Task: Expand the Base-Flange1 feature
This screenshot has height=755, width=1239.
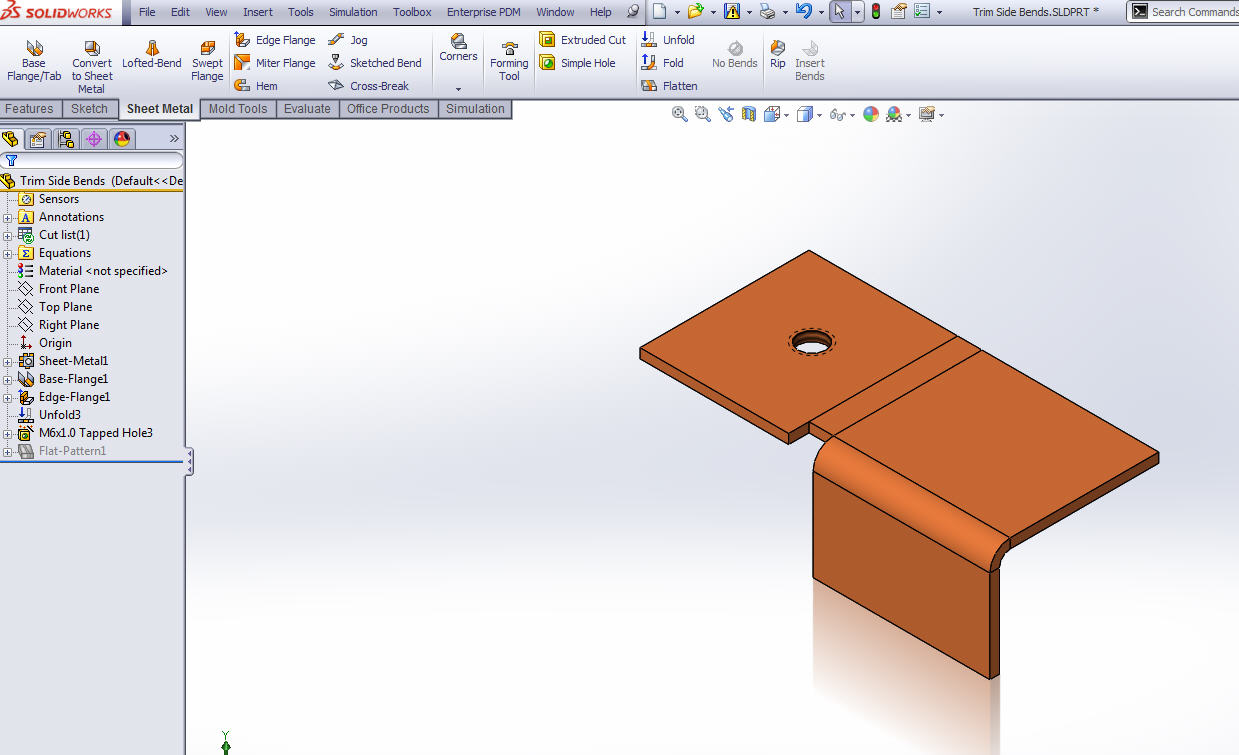Action: [8, 379]
